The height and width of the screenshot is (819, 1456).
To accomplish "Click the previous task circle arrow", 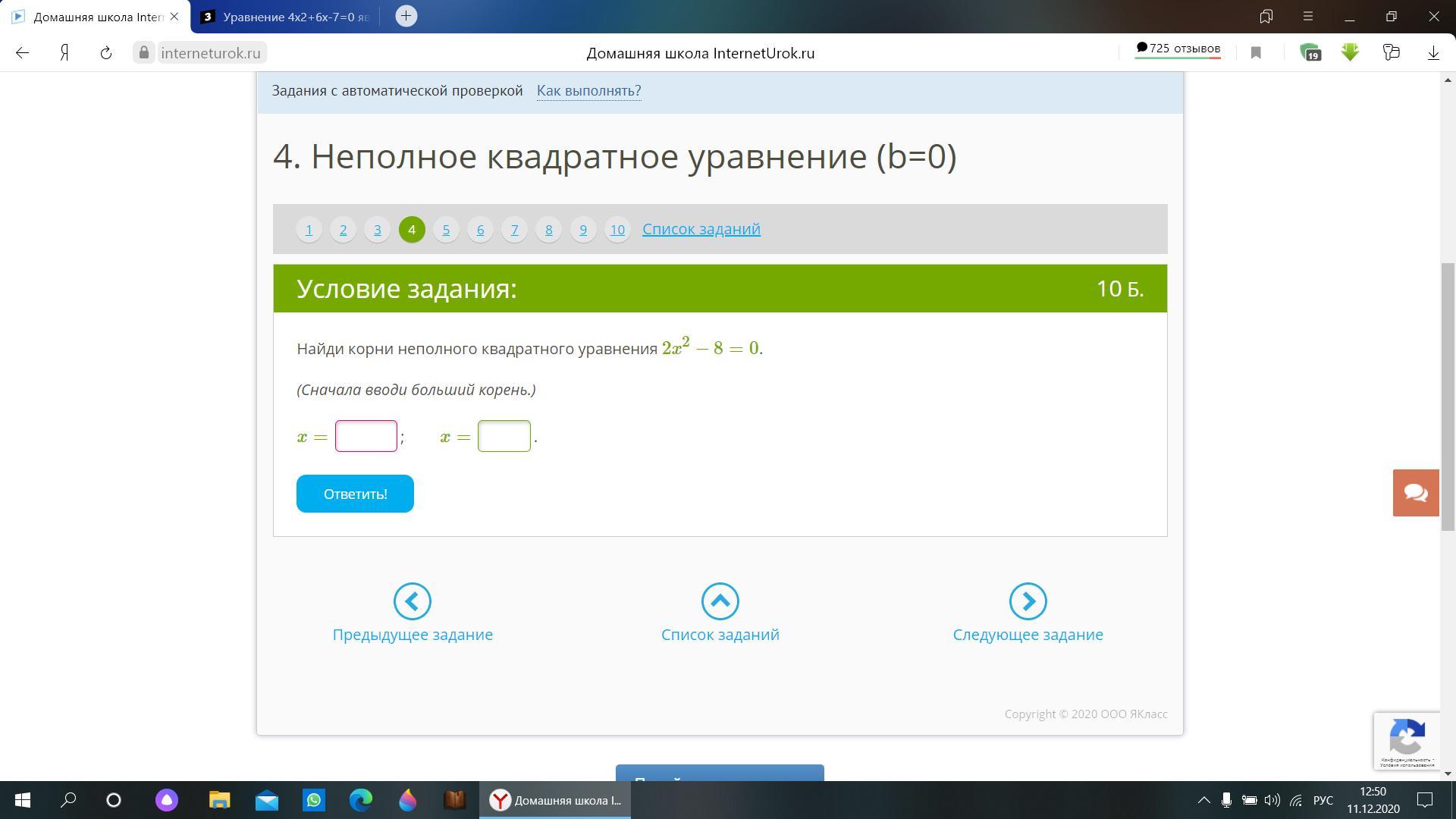I will pyautogui.click(x=412, y=601).
